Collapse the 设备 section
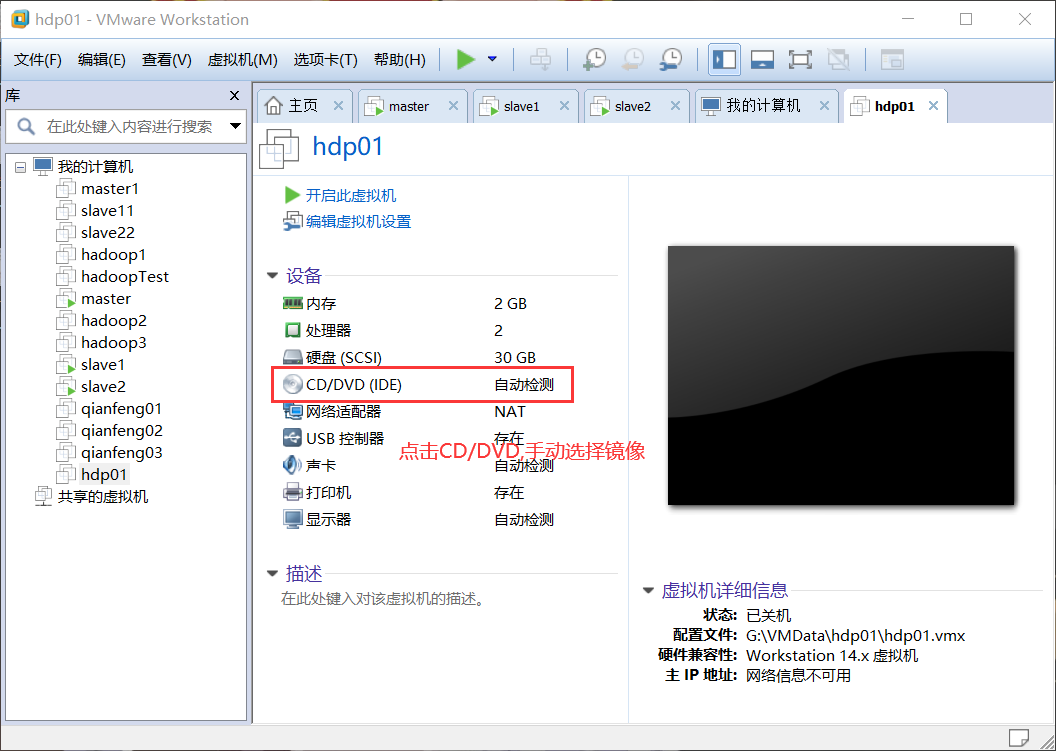The image size is (1056, 751). click(272, 275)
